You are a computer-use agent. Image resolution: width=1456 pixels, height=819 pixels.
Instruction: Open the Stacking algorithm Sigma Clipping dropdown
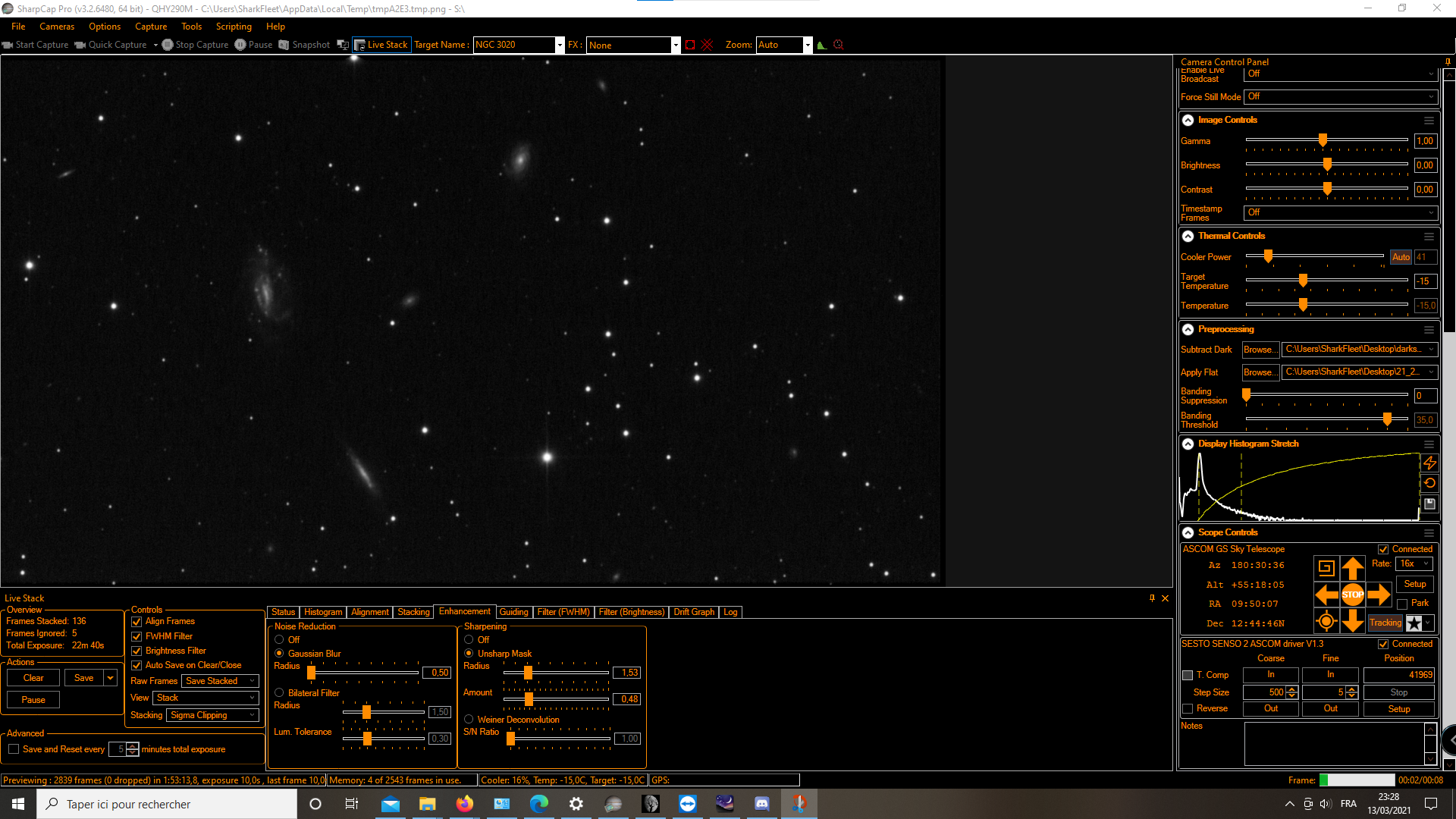(x=212, y=715)
